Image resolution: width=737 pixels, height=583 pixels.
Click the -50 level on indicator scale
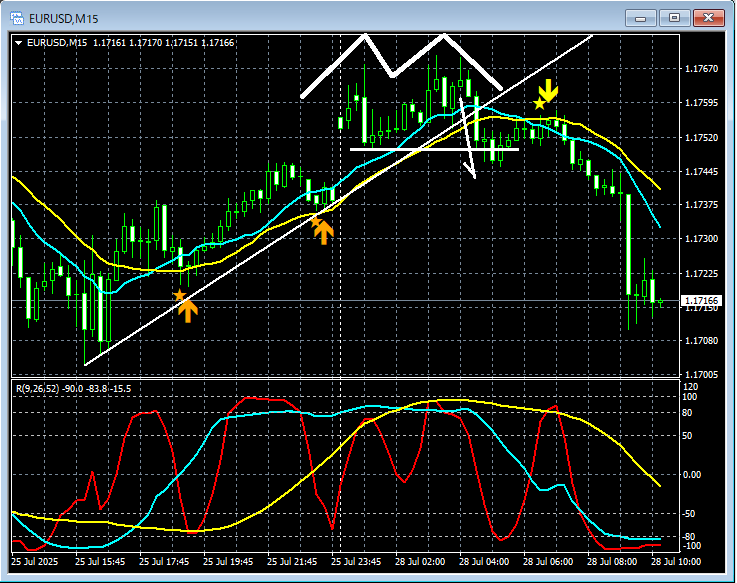point(689,514)
